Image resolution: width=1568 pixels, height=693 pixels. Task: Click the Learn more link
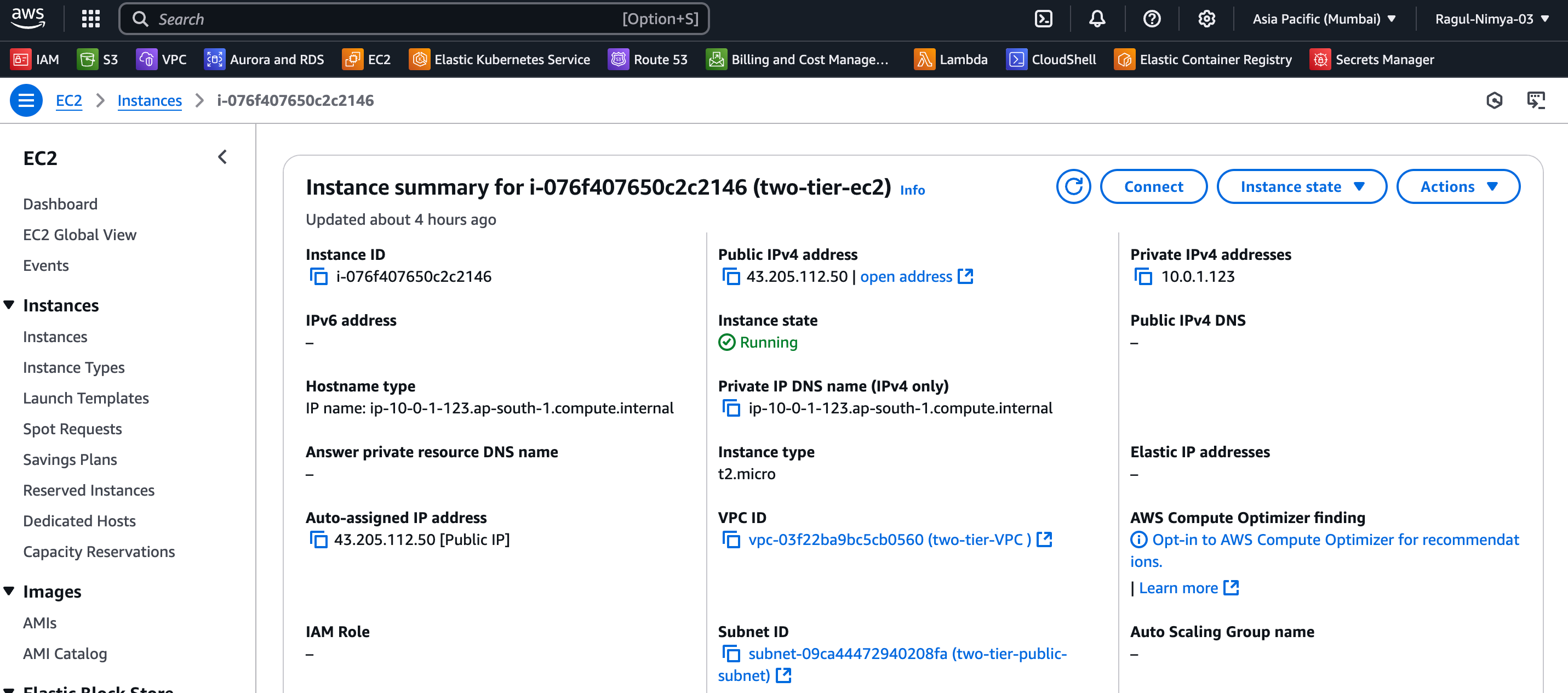[1189, 588]
